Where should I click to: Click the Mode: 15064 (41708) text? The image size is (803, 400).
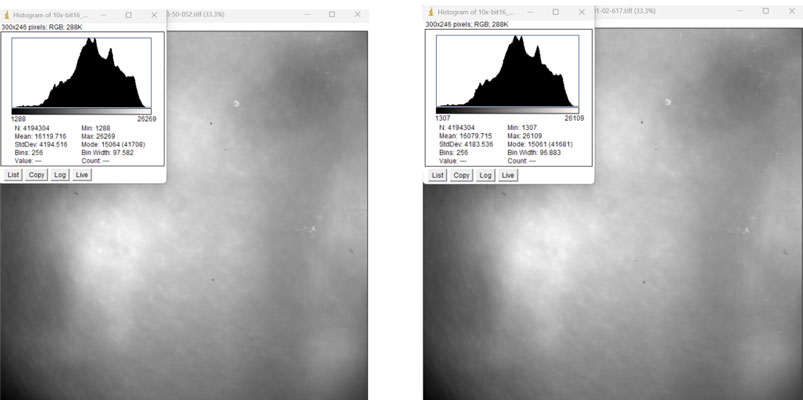[x=113, y=144]
